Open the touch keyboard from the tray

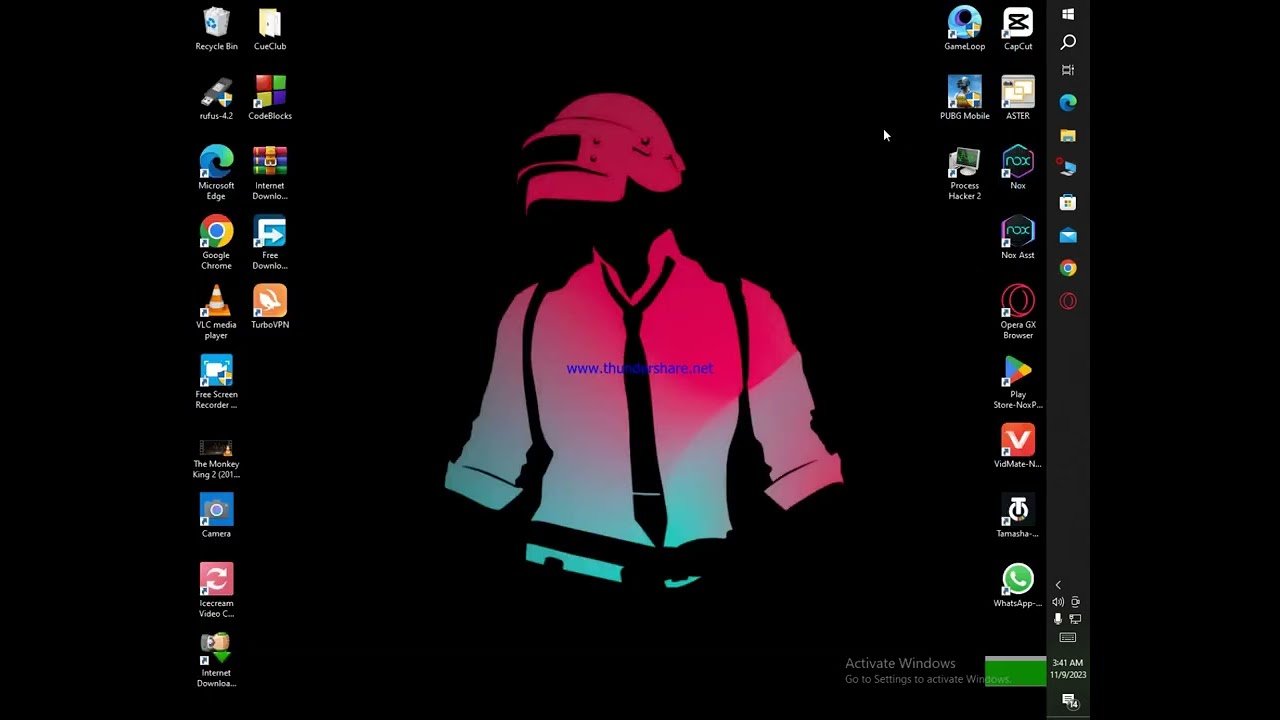tap(1068, 638)
